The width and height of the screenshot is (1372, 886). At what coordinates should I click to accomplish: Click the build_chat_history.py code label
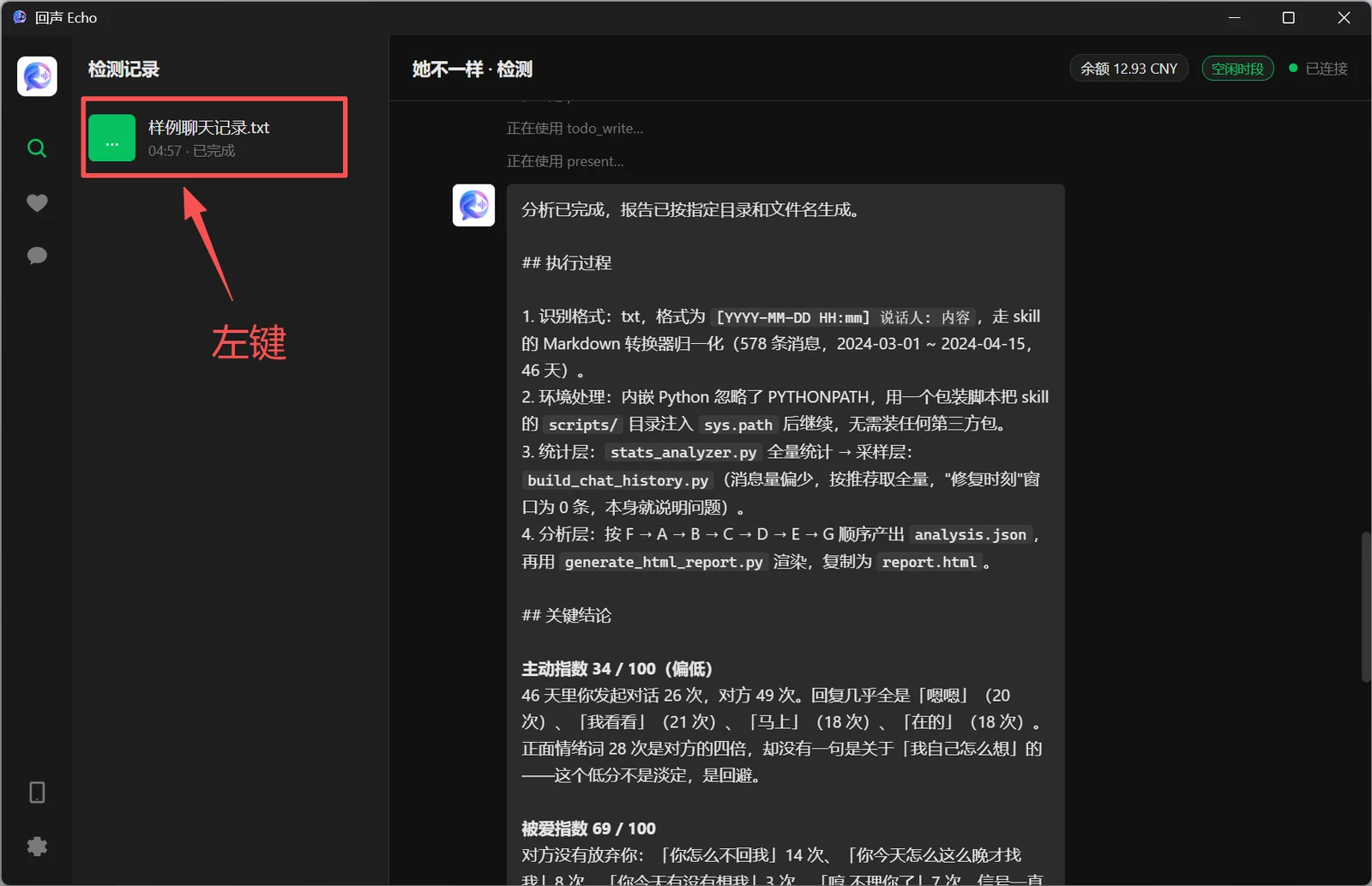coord(618,480)
